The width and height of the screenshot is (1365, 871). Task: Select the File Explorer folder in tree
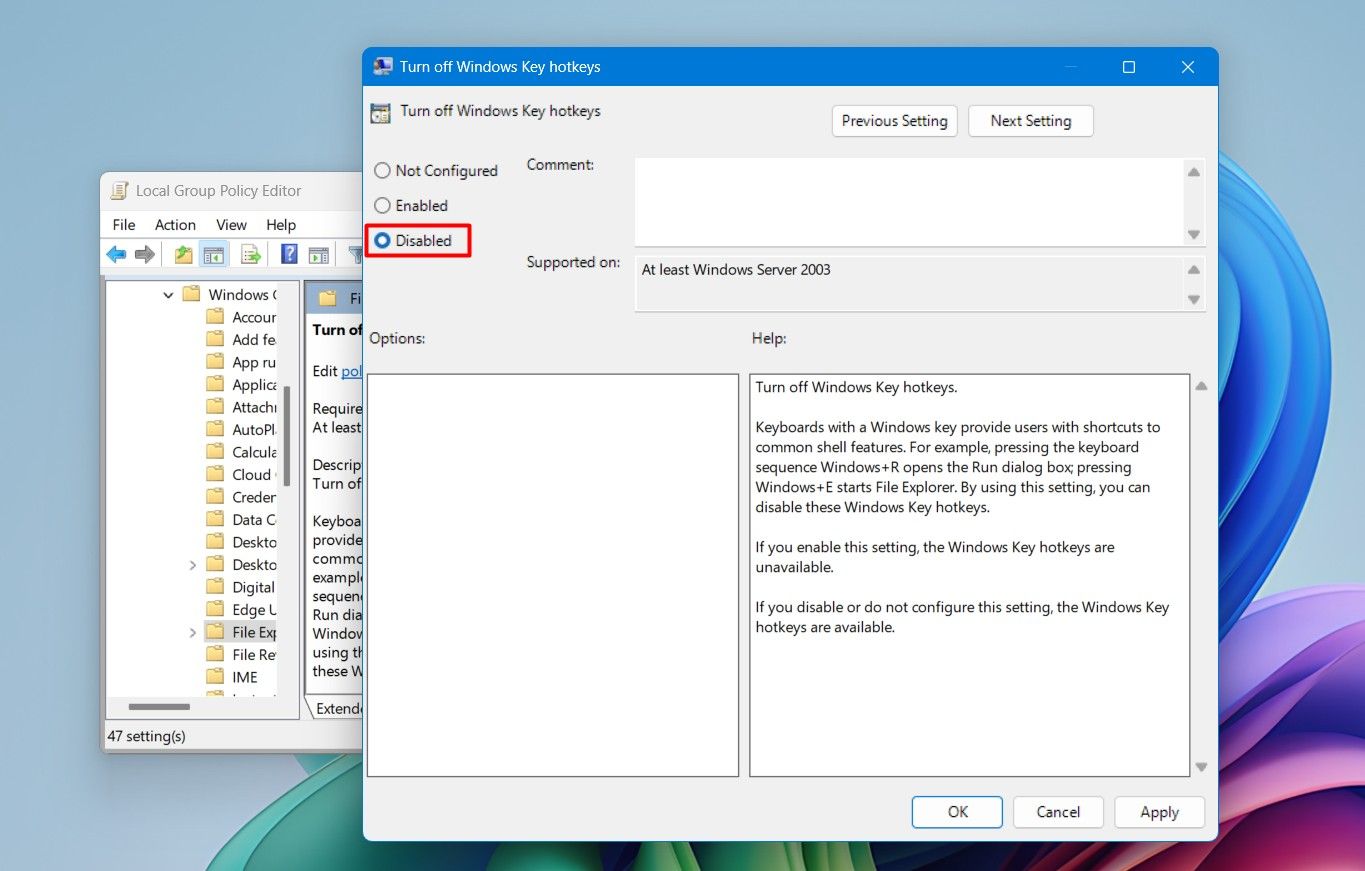tap(241, 633)
